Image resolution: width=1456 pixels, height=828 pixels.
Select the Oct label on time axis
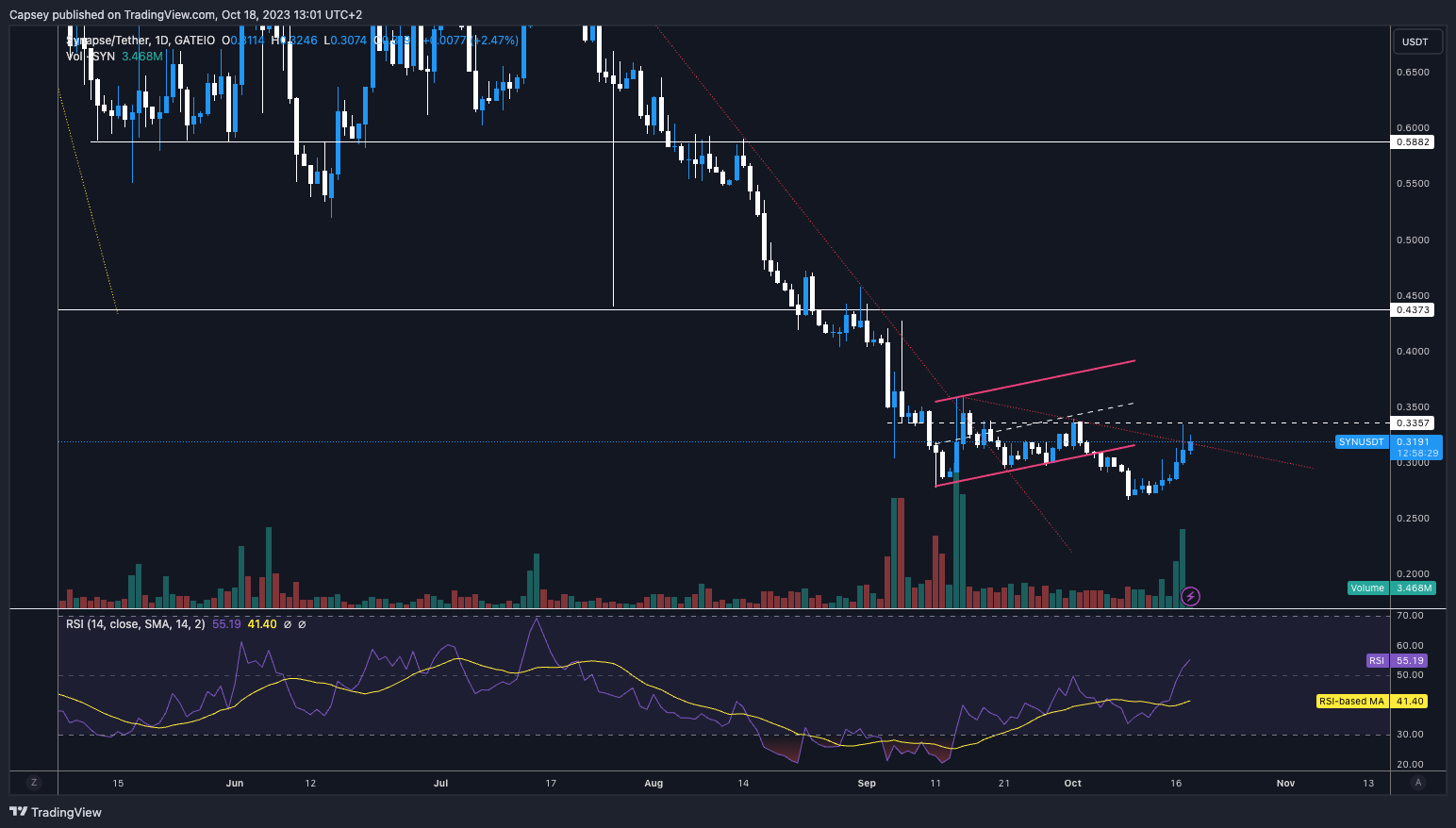(1071, 783)
